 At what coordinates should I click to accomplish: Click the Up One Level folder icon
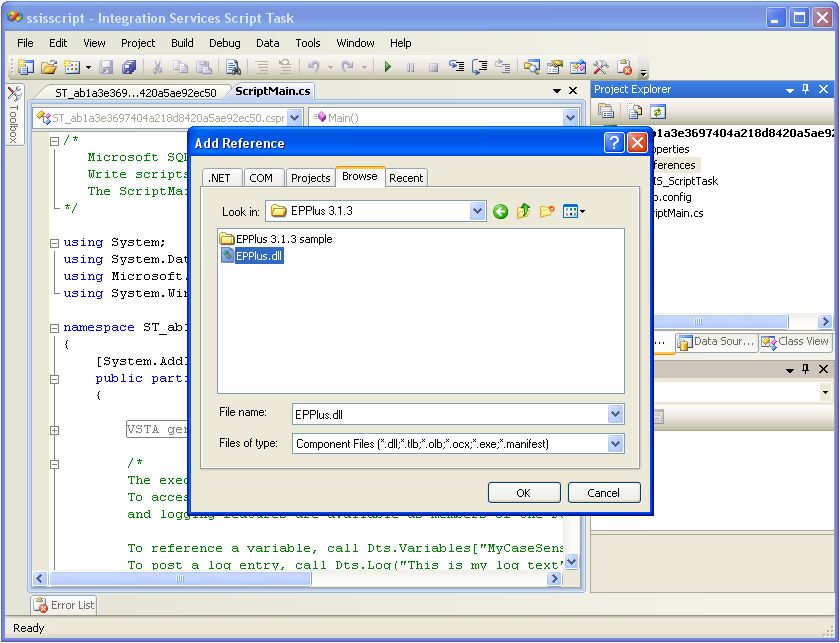coord(523,211)
